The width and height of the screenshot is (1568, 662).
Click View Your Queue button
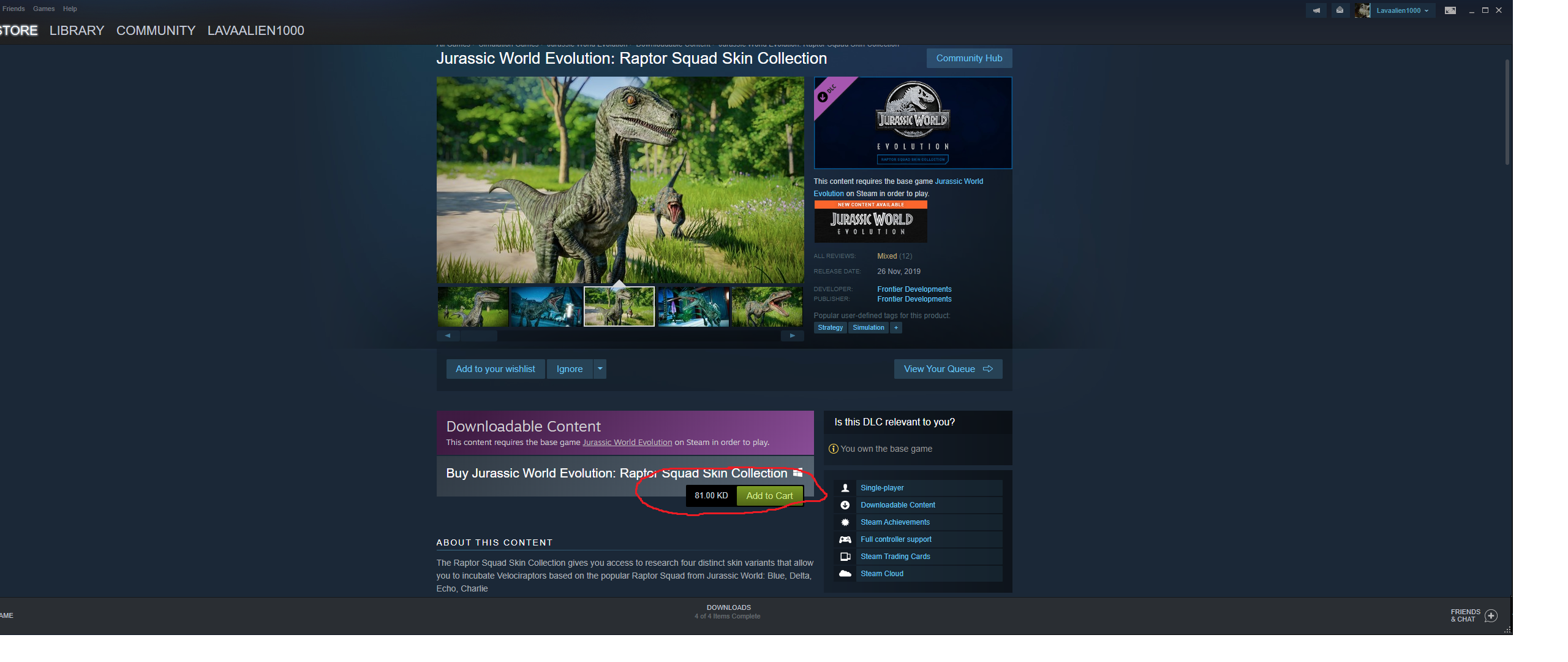coord(948,369)
